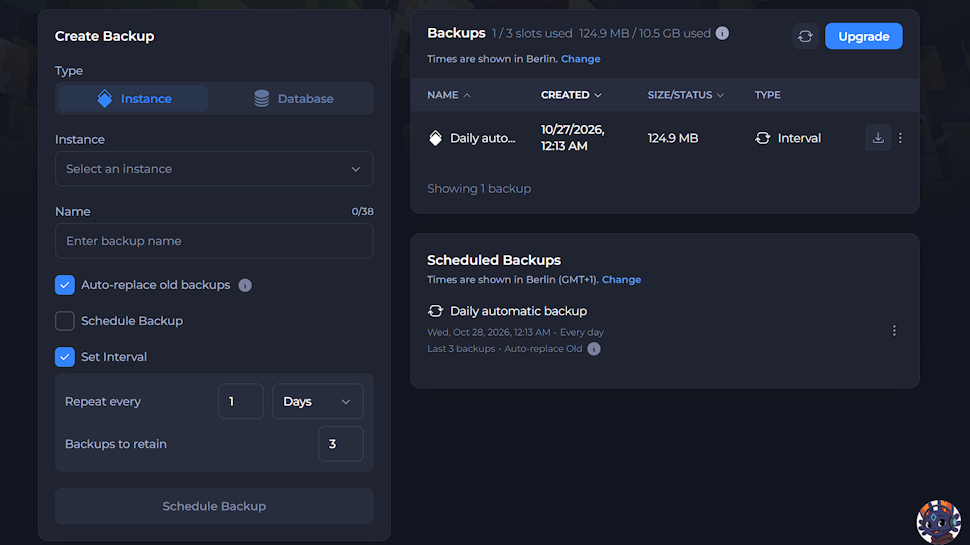Download the Daily auto backup

[x=878, y=138]
